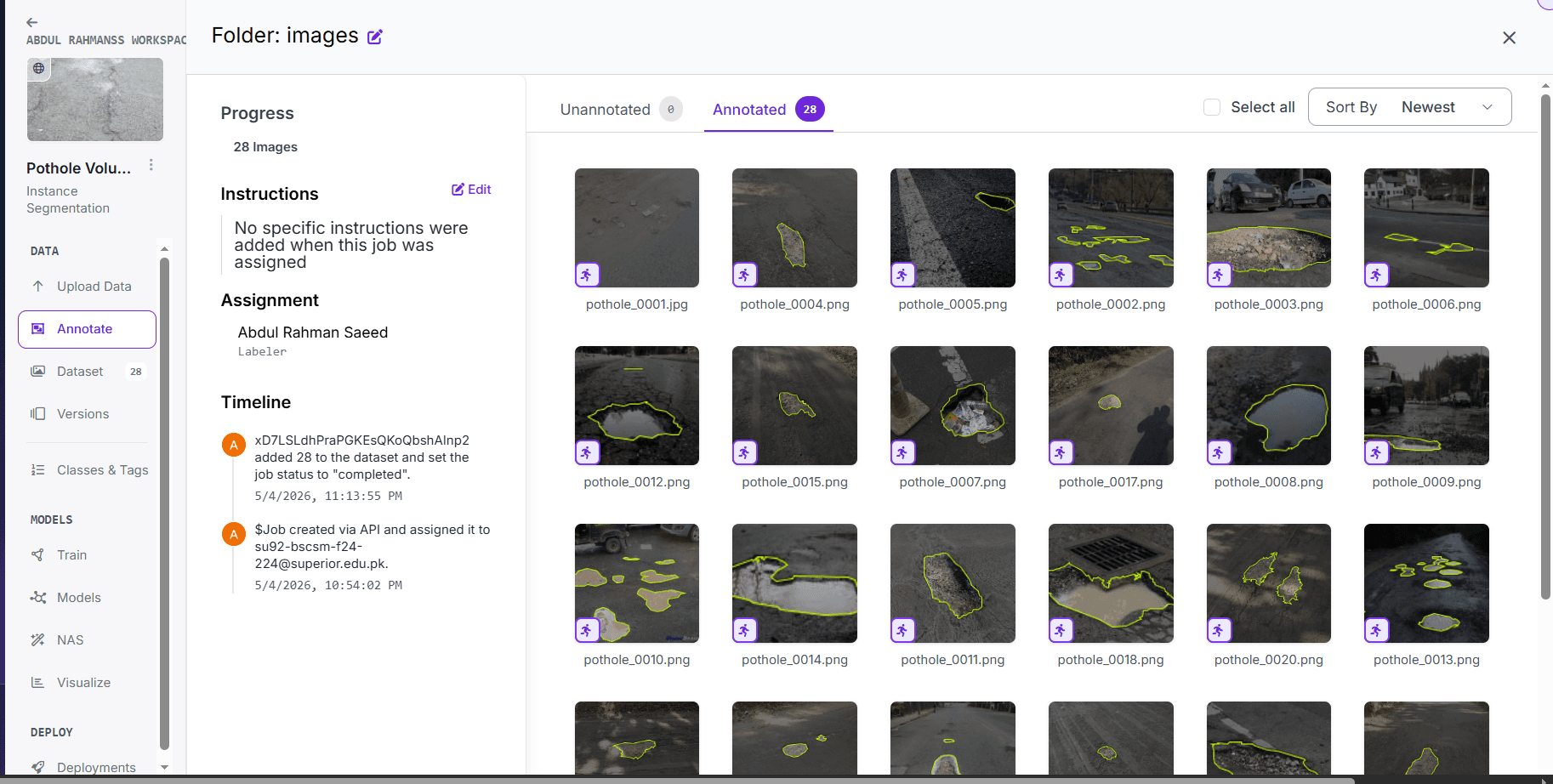Click the globe icon on project thumbnail
Screen dimensions: 1553x784
point(39,68)
